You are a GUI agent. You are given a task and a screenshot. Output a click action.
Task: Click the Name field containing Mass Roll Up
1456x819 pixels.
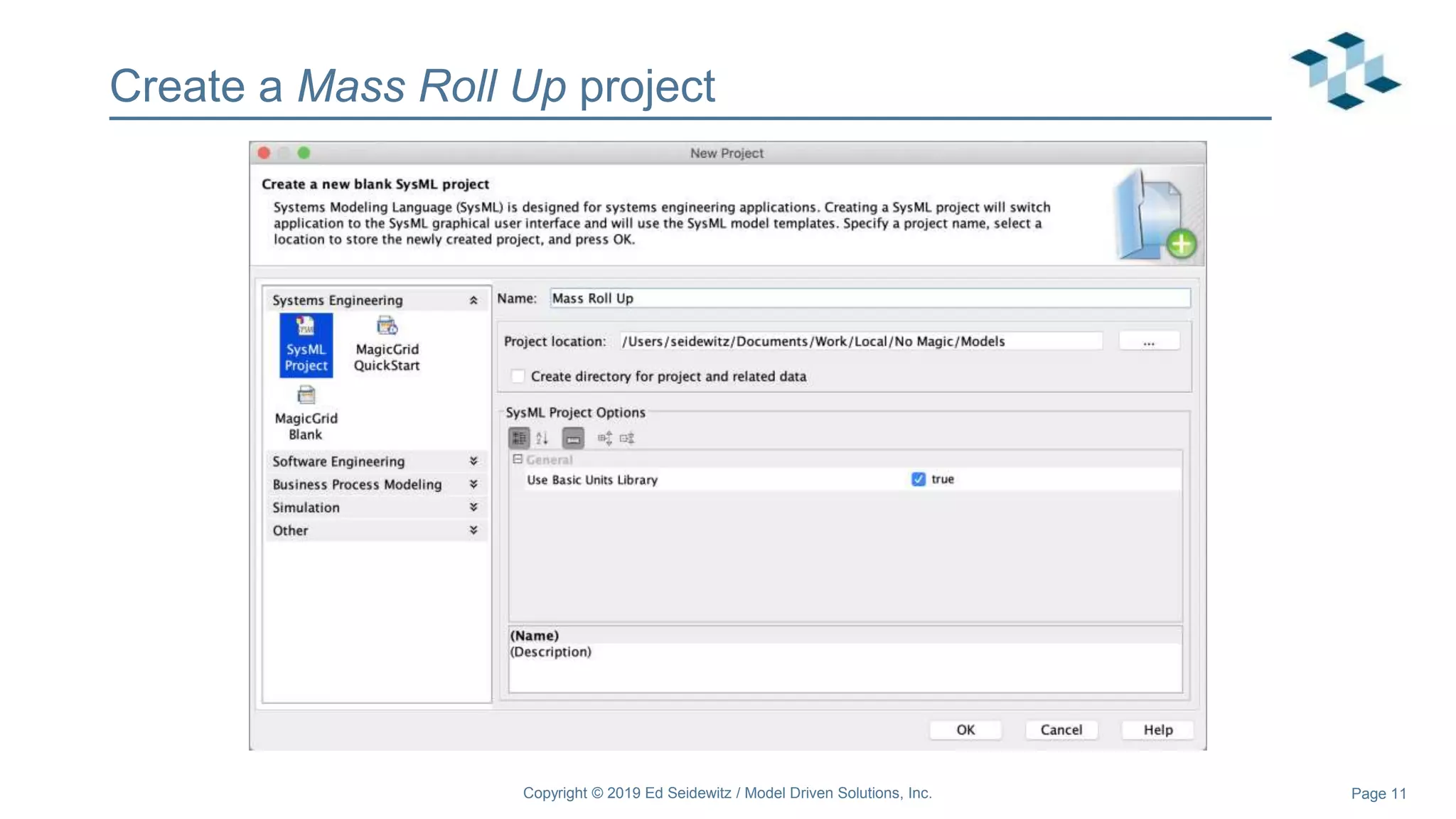click(870, 299)
